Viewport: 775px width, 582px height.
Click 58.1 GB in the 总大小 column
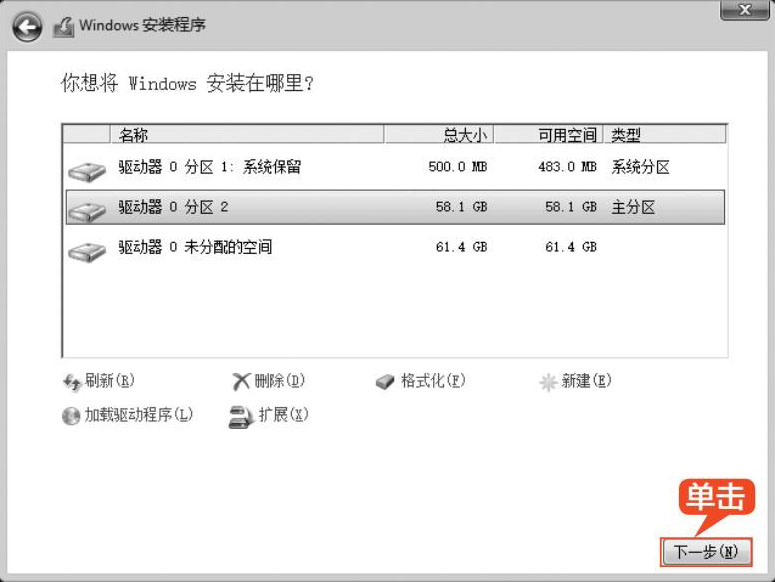[x=462, y=207]
